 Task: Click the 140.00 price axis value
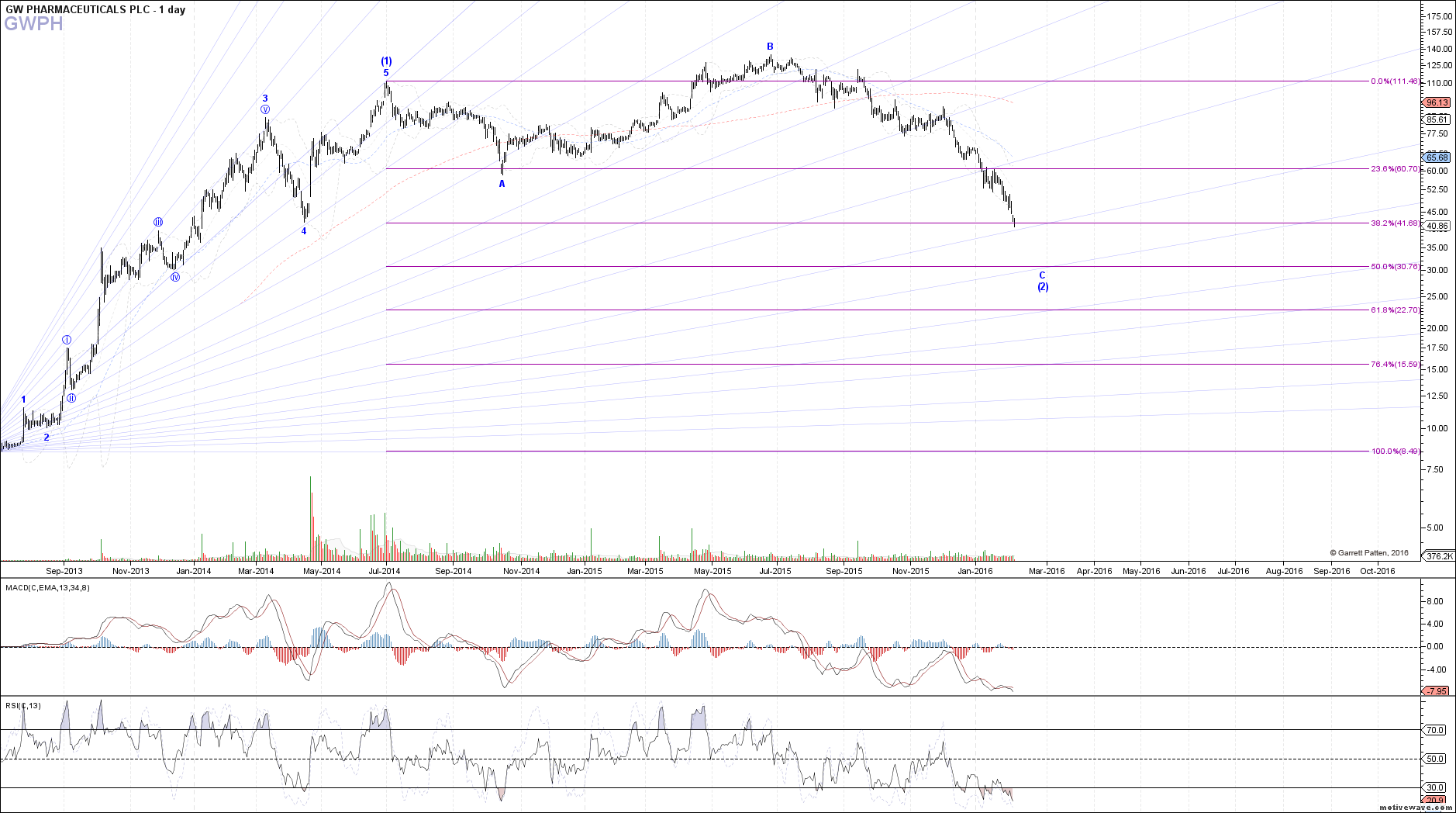(x=1438, y=49)
